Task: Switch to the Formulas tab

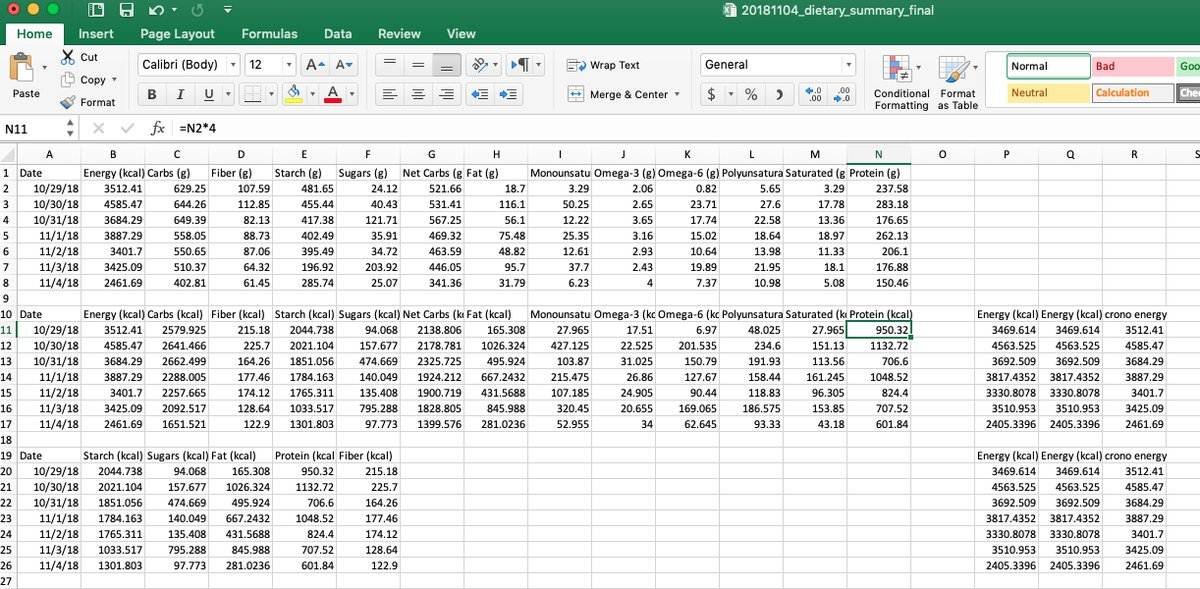Action: pos(269,33)
